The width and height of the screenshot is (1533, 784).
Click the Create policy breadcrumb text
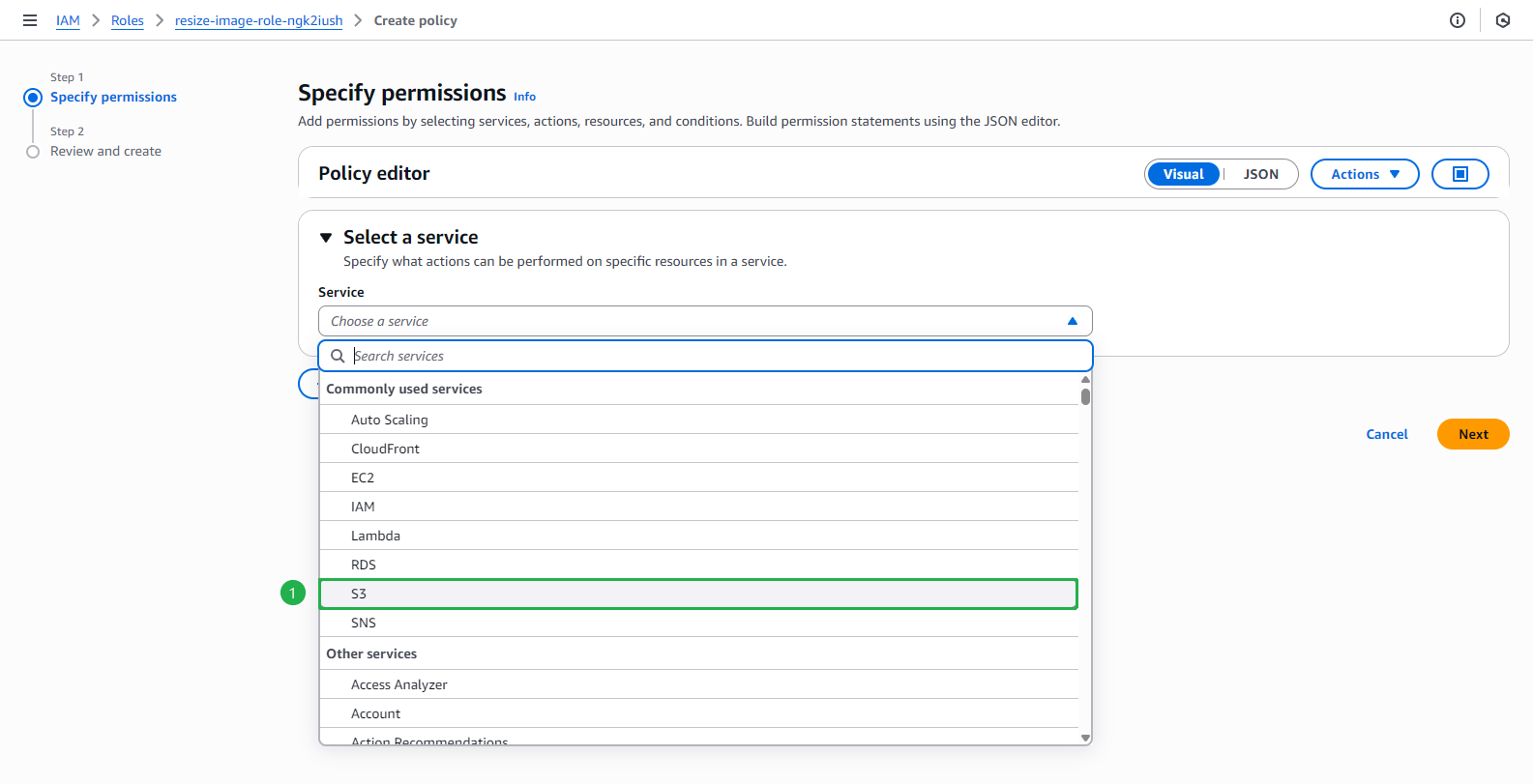pyautogui.click(x=416, y=20)
